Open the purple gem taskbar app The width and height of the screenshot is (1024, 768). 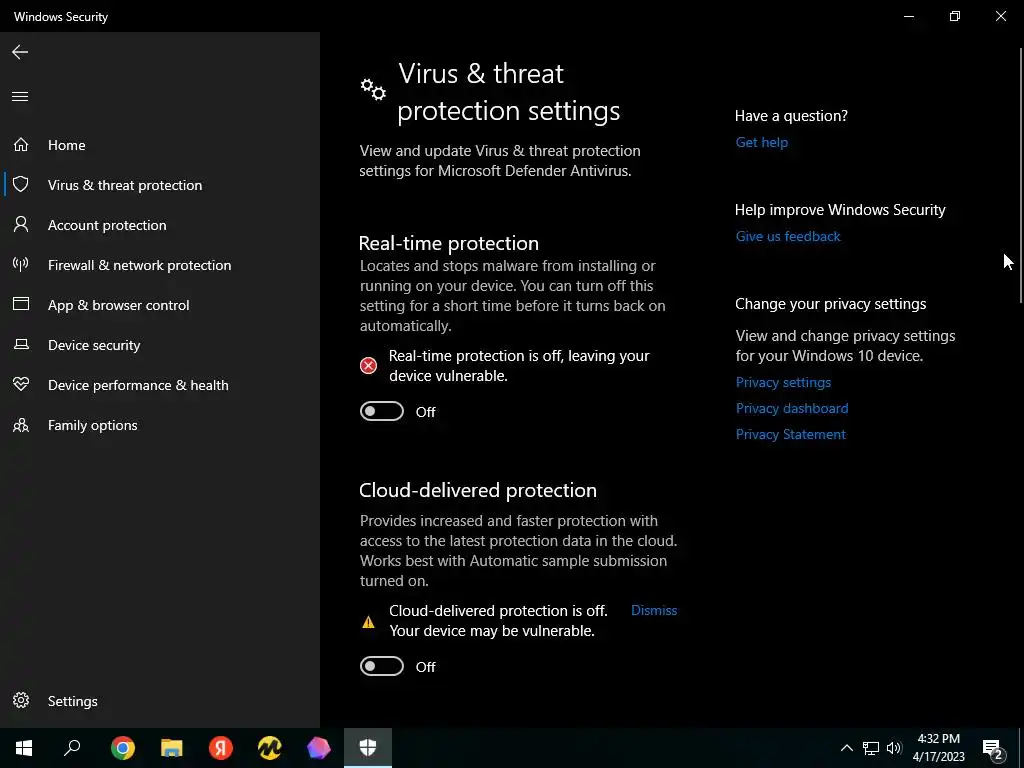coord(319,748)
